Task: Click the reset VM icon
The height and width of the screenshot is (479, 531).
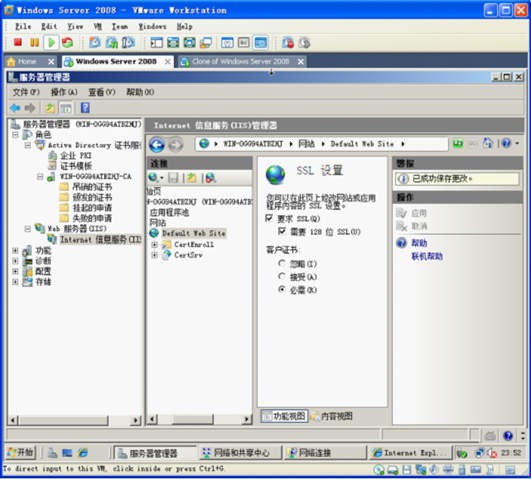Action: (x=67, y=43)
